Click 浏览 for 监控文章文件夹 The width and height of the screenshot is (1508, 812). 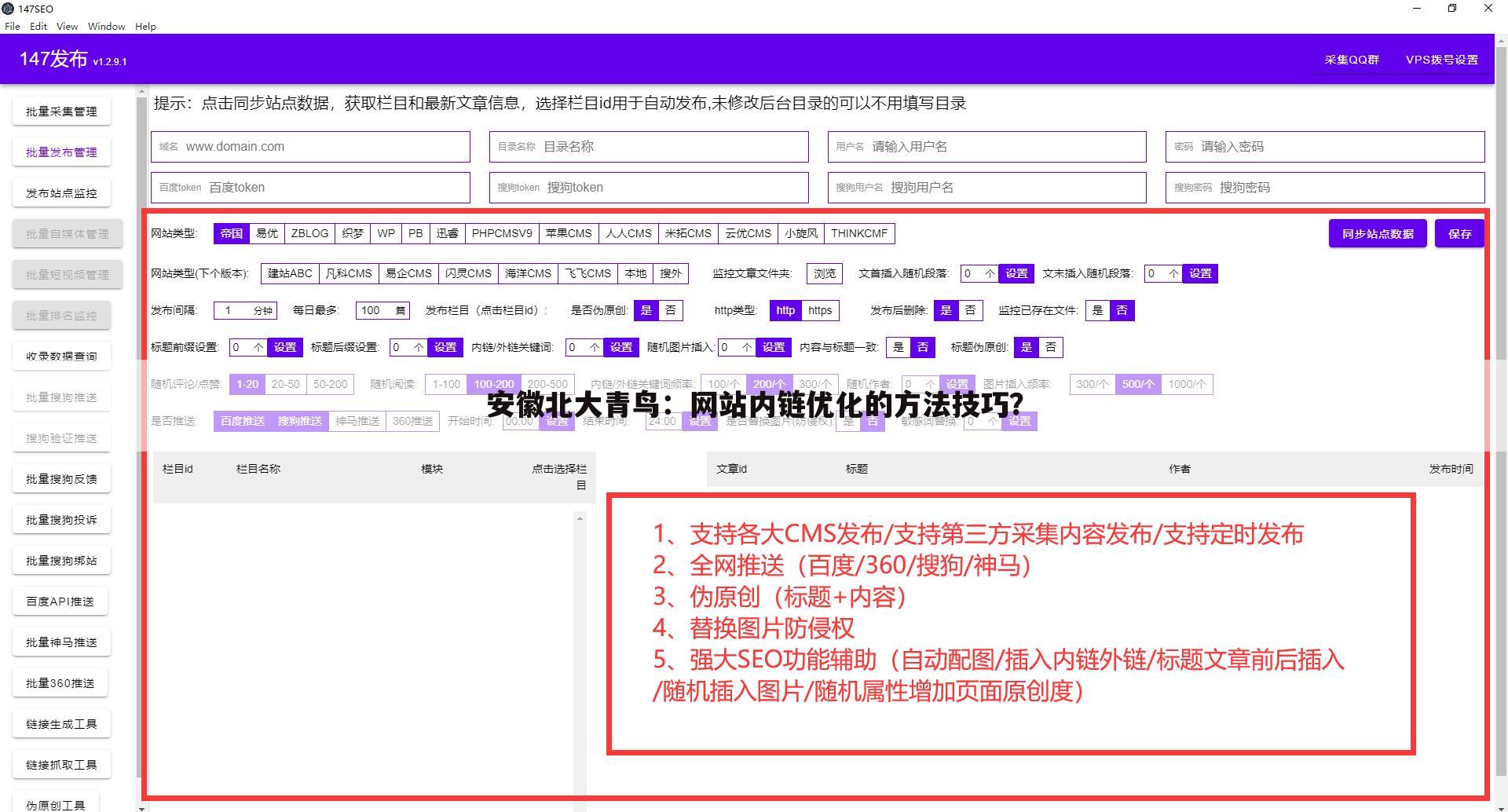point(823,273)
